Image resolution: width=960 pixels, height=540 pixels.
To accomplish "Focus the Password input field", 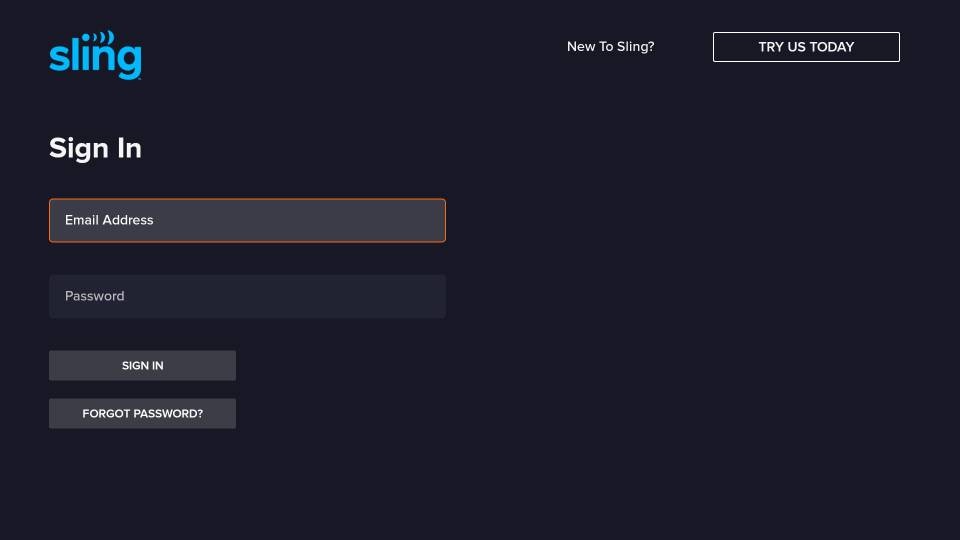I will coord(247,296).
